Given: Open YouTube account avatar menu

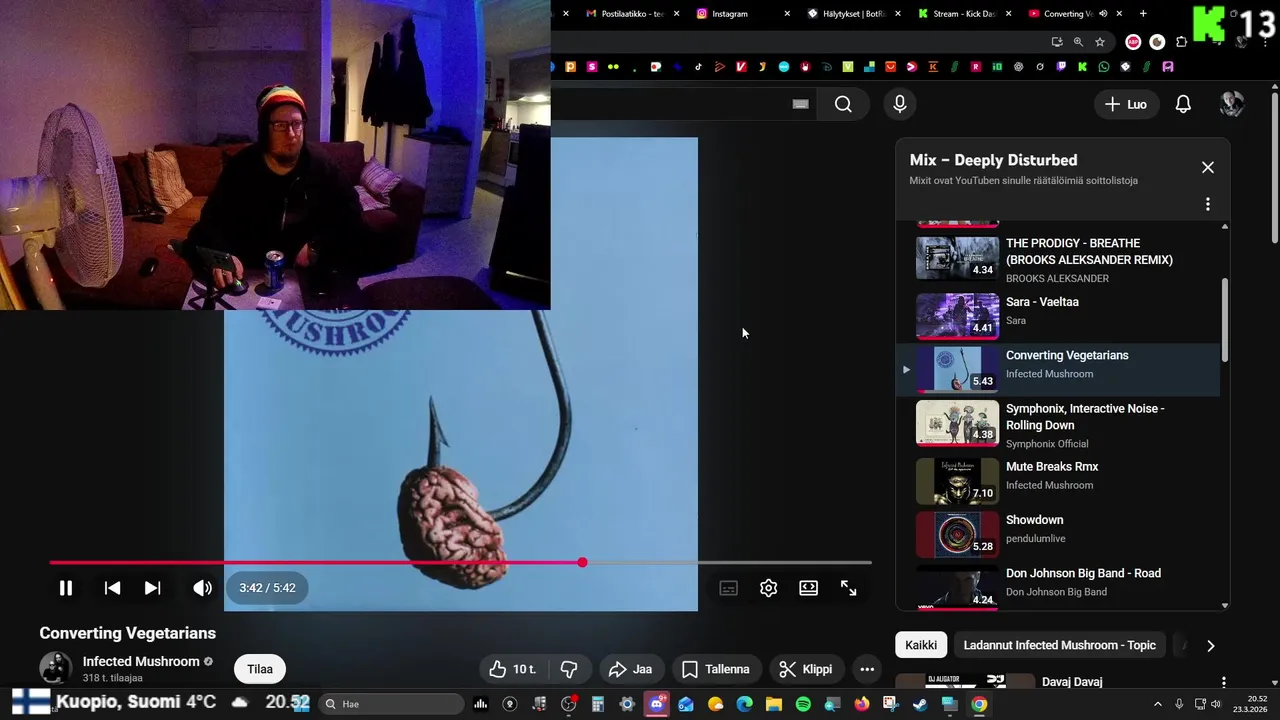Looking at the screenshot, I should tap(1232, 104).
